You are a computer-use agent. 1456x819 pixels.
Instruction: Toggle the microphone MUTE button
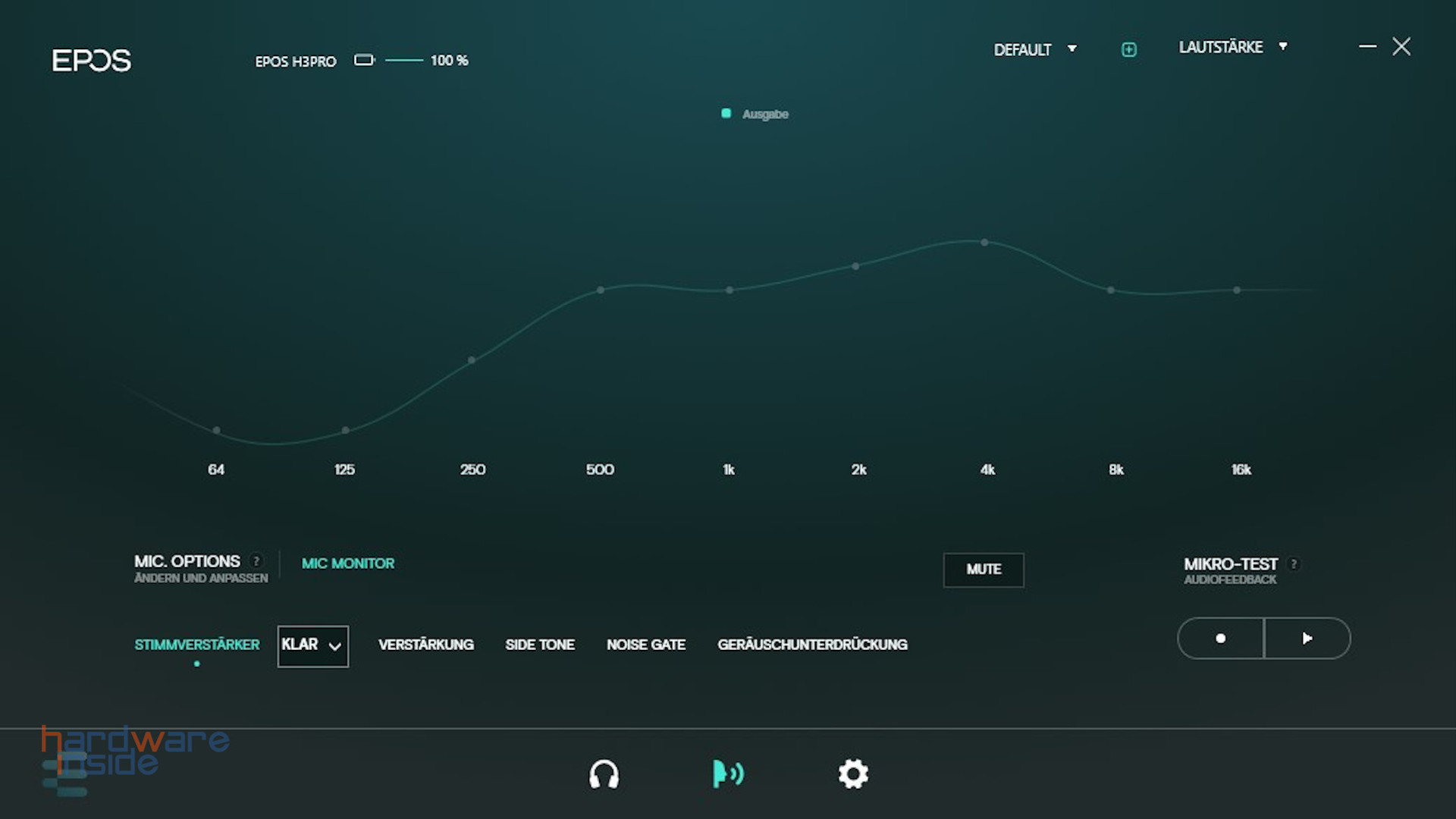click(983, 570)
